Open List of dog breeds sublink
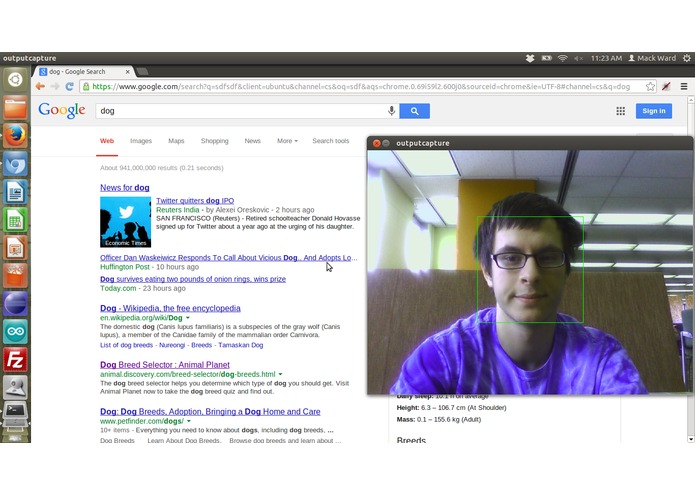Viewport: 695px width, 494px height. 126,345
